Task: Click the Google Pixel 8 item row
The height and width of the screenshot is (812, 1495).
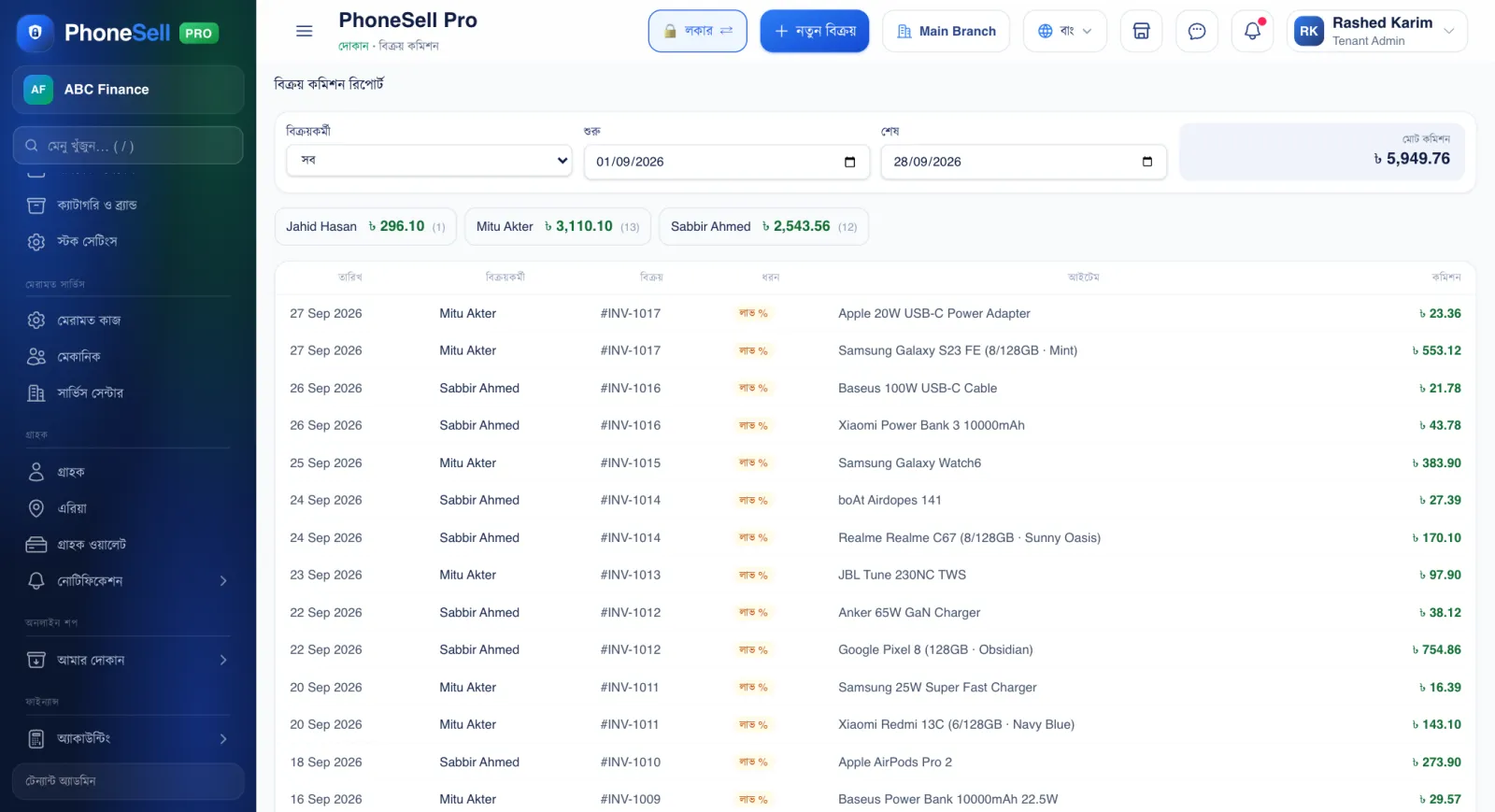Action: (x=876, y=649)
